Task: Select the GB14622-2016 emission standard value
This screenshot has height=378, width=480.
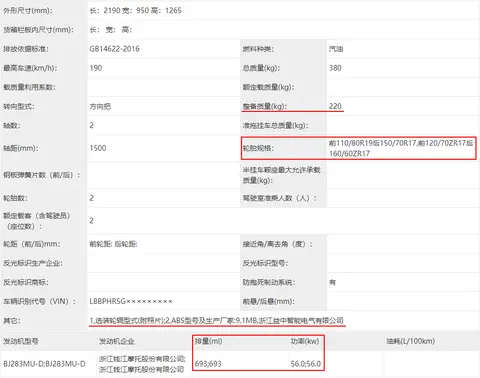Action: 114,49
